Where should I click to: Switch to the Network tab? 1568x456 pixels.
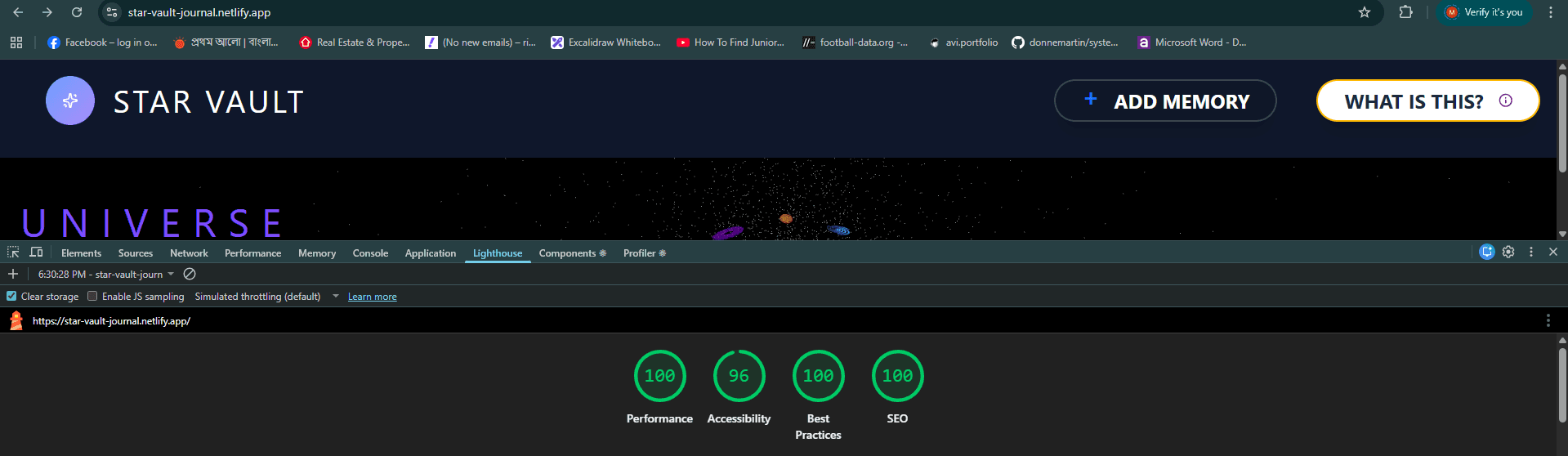coord(189,253)
